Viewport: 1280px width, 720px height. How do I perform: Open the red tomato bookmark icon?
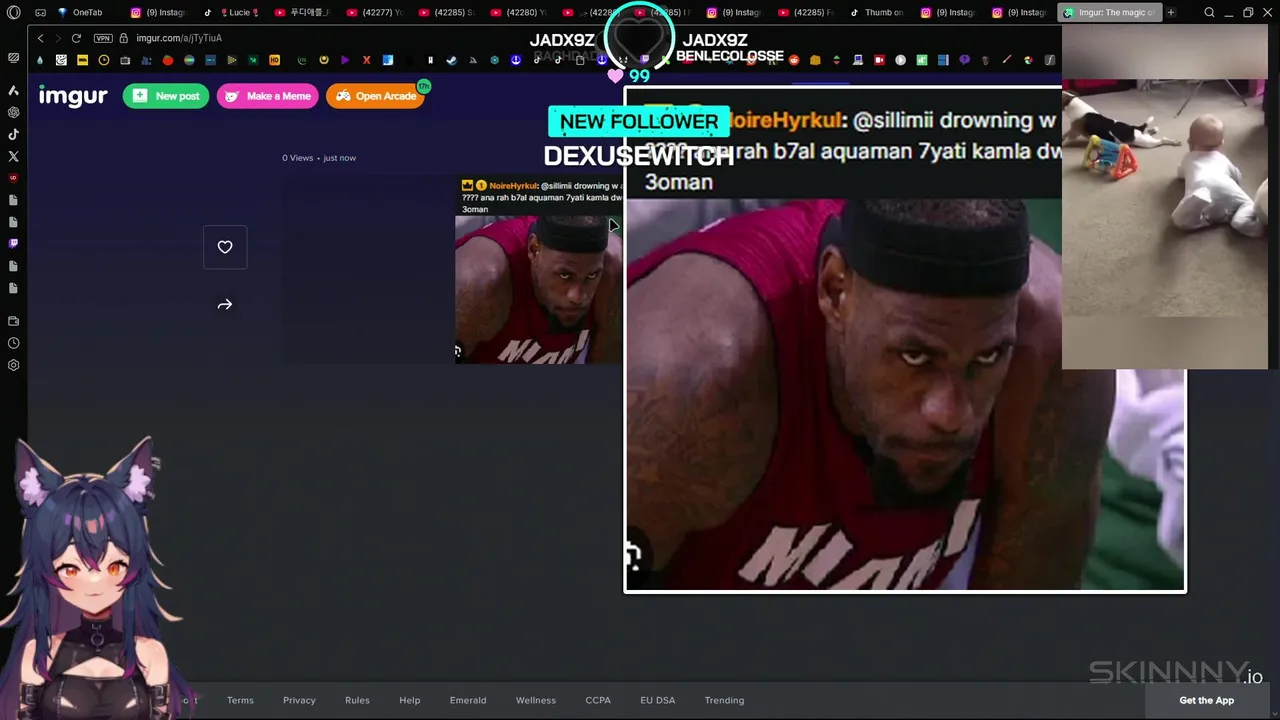tap(167, 60)
